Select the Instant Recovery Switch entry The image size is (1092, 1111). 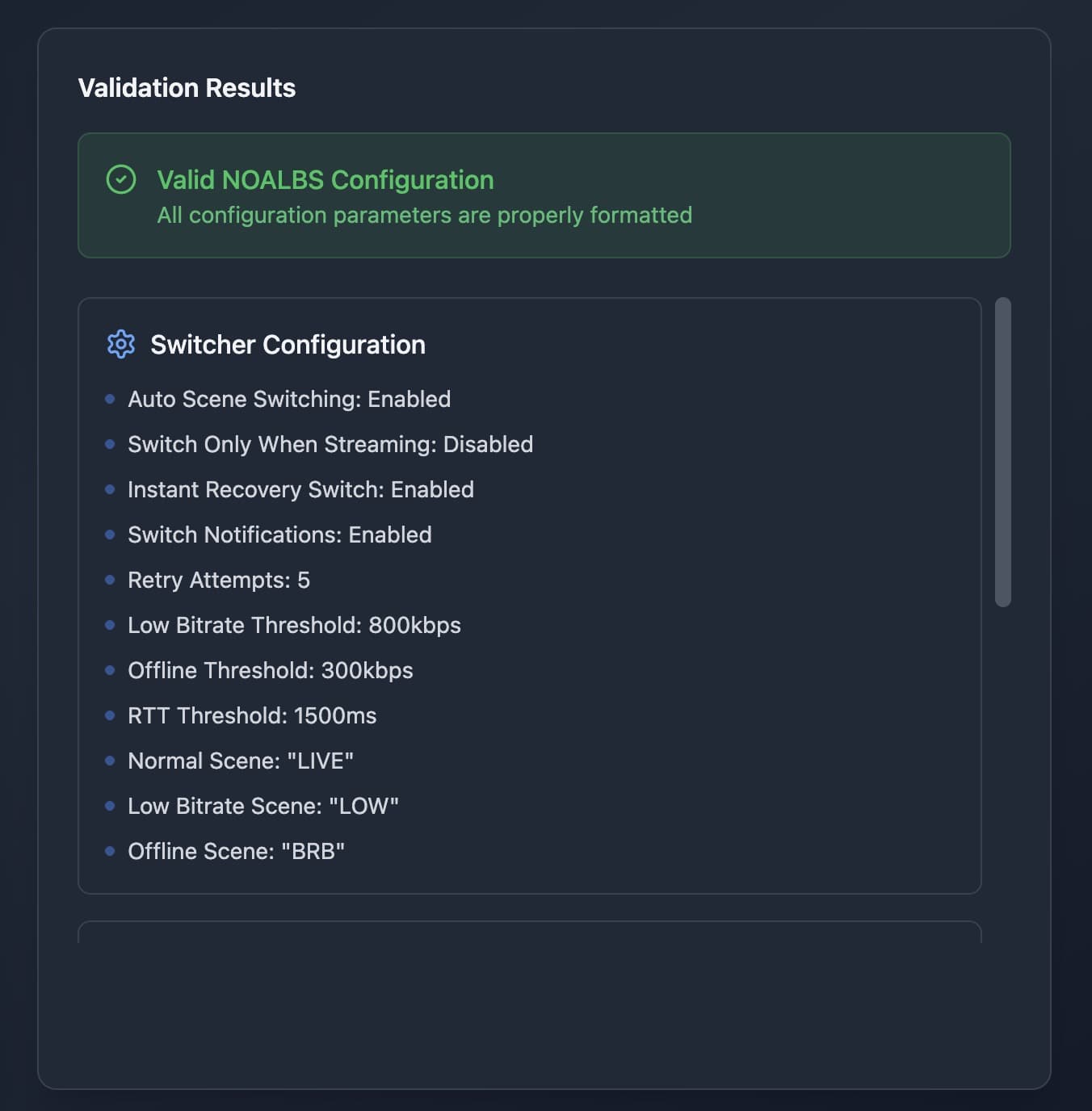tap(300, 489)
